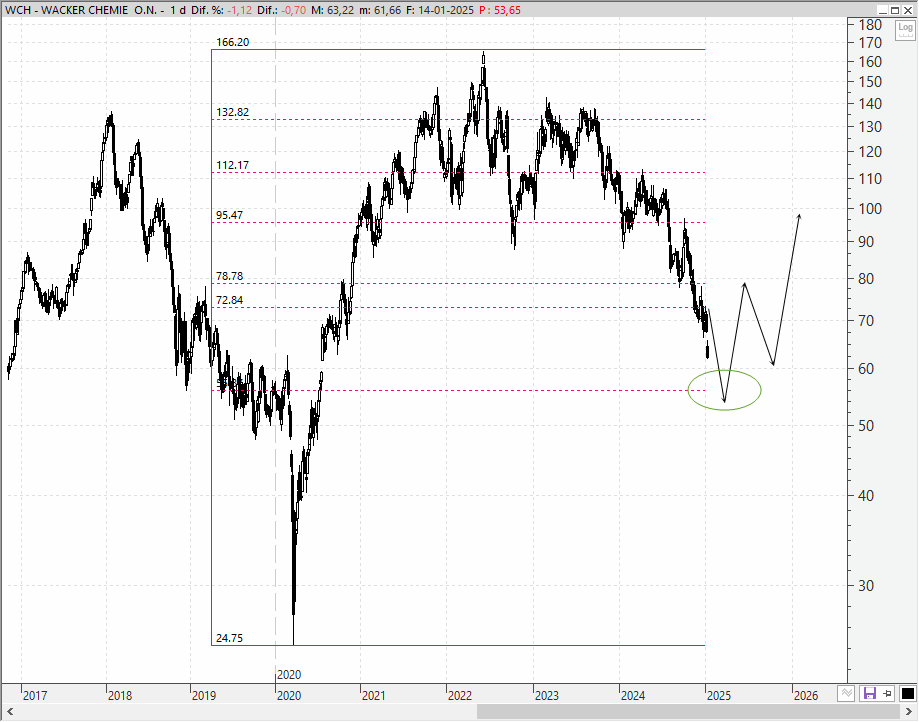Click the M: 63,22 maximum value

(332, 10)
